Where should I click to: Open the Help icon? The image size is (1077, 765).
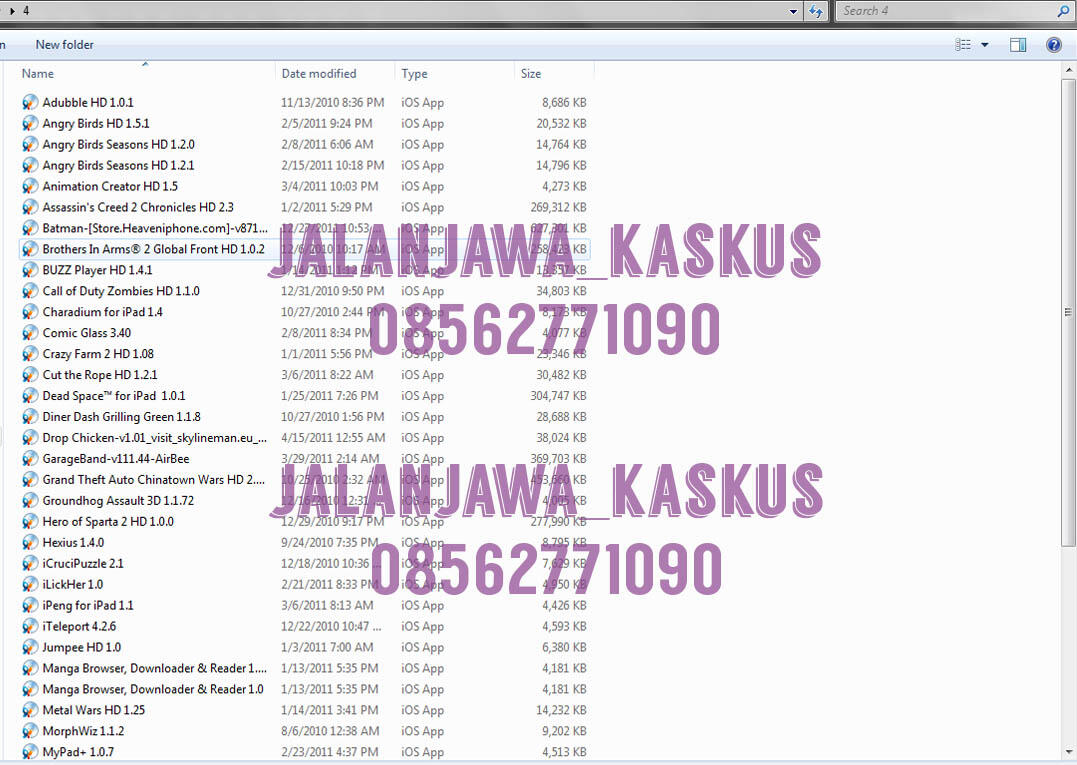(x=1054, y=45)
